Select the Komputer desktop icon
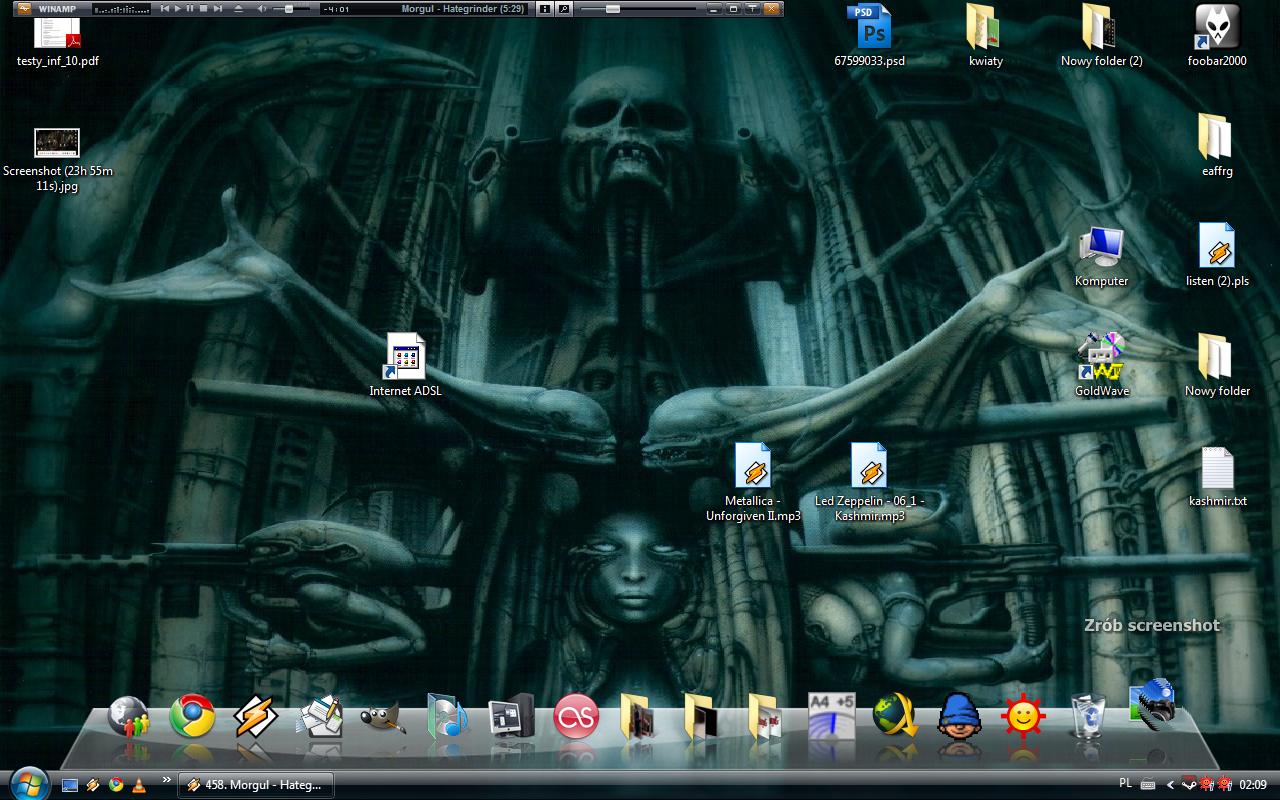This screenshot has height=800, width=1280. [x=1101, y=257]
